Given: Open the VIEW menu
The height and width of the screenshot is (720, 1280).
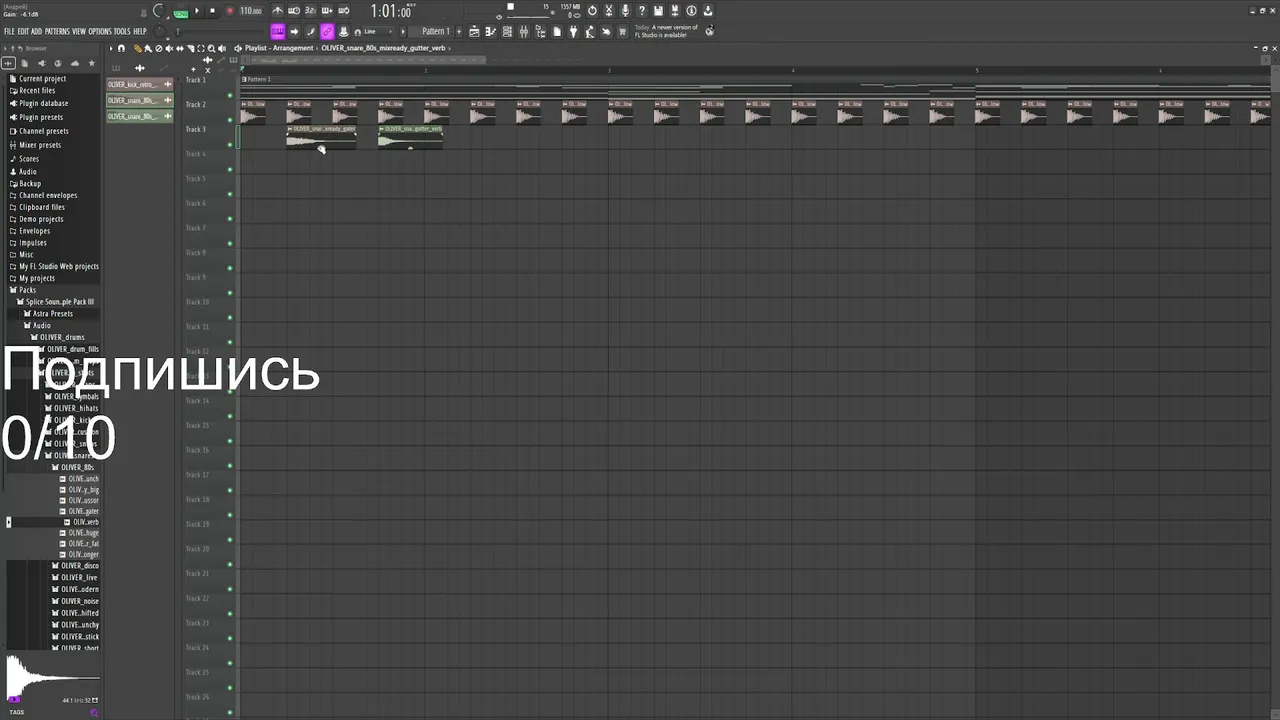Looking at the screenshot, I should pyautogui.click(x=79, y=31).
